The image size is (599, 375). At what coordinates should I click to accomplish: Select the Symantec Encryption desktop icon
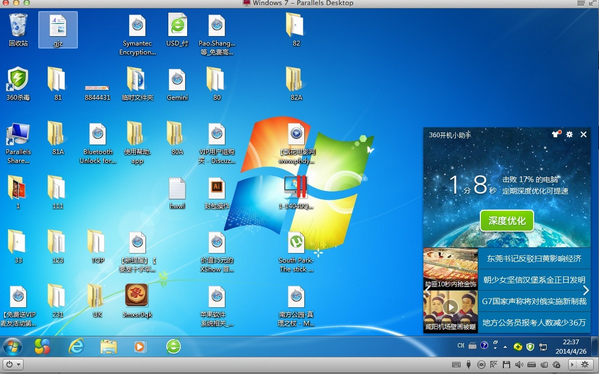point(137,34)
